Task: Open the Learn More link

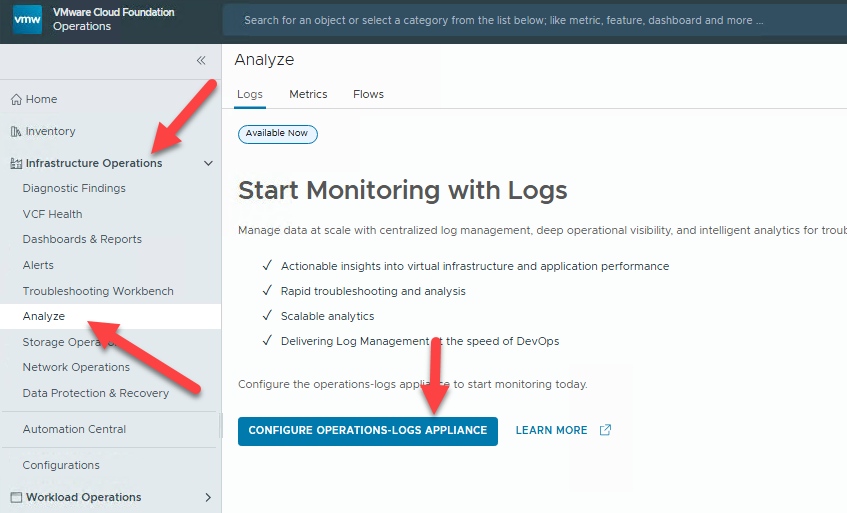Action: 551,431
